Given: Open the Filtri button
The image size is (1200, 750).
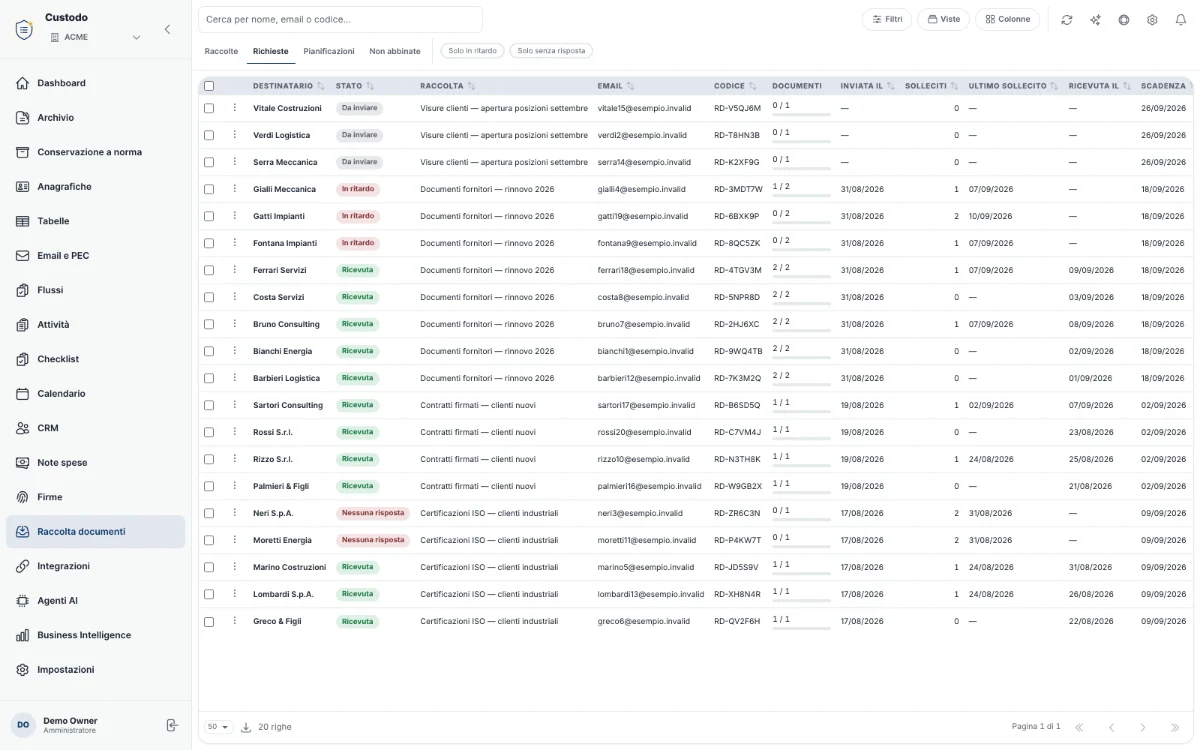Looking at the screenshot, I should click(887, 19).
